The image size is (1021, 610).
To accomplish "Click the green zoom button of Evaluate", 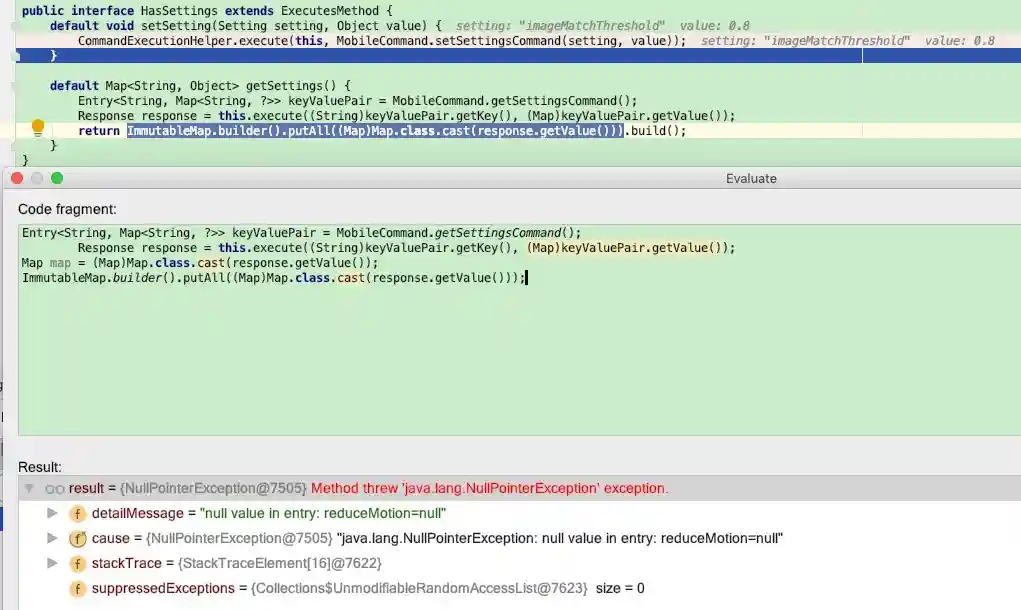I will pos(57,178).
